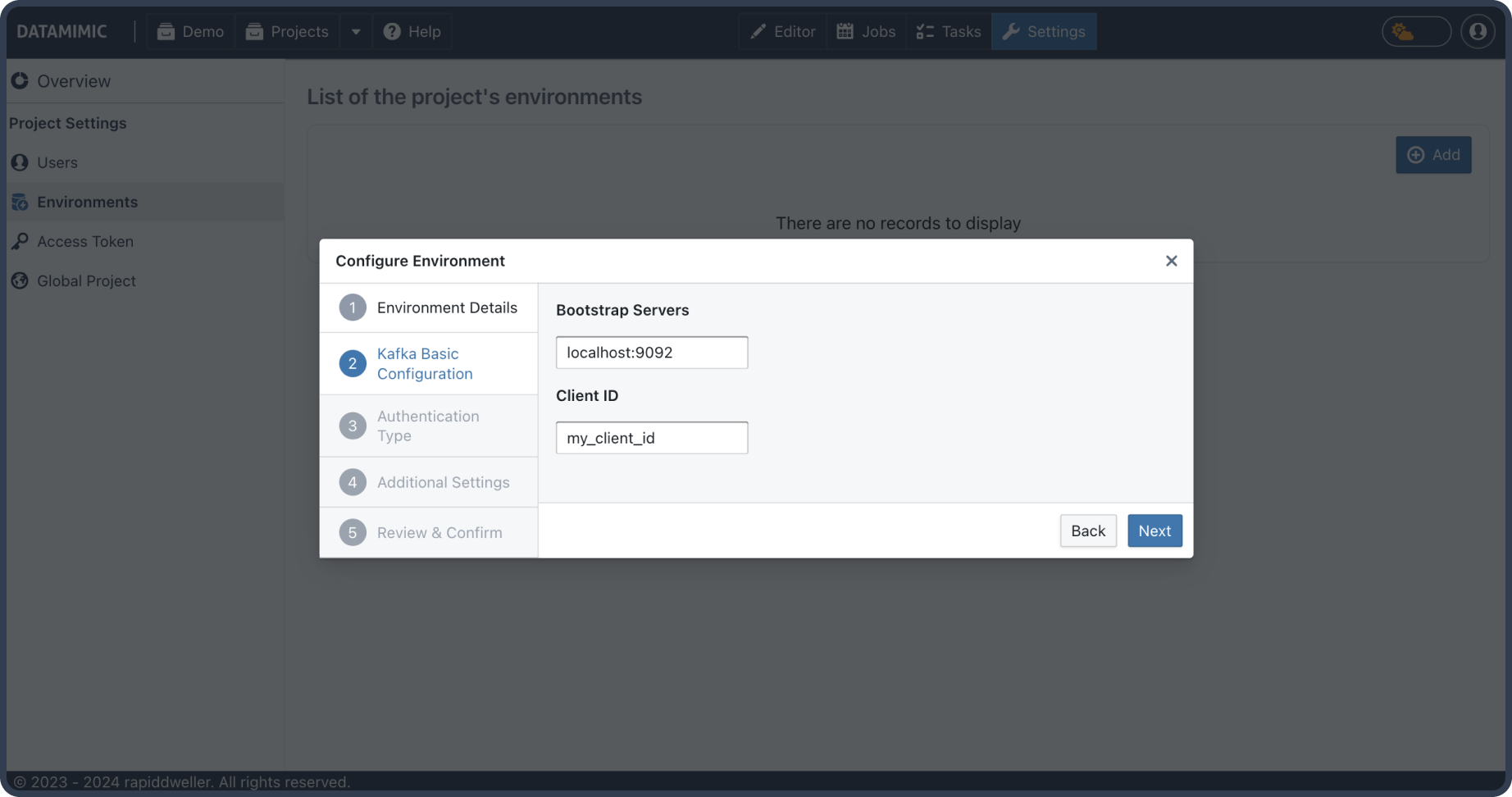Open Overview in the sidebar
Viewport: 1512px width, 797px height.
pos(73,81)
